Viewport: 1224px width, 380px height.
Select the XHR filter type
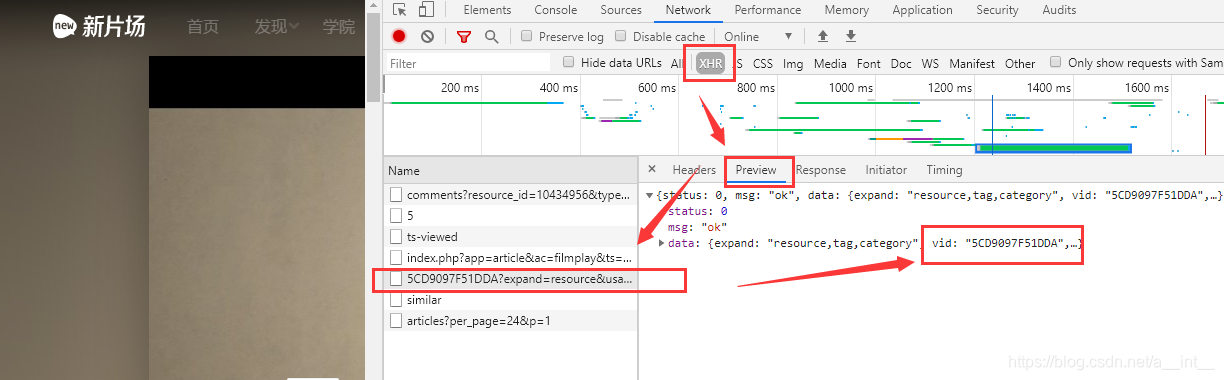711,63
